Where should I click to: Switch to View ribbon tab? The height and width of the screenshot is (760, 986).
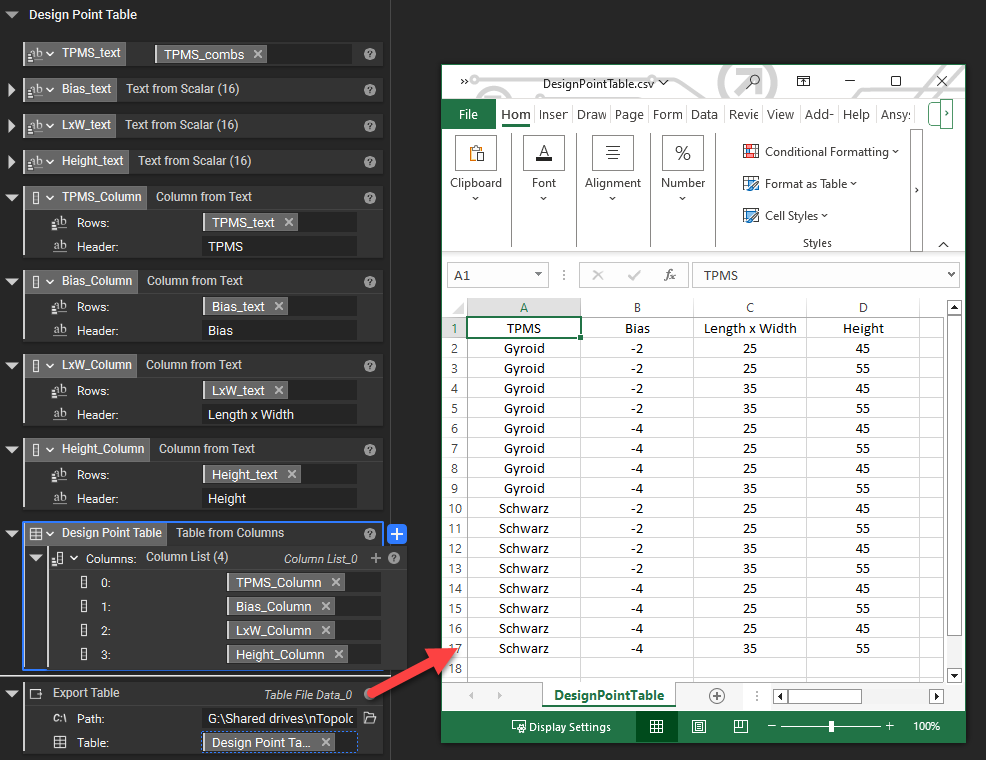pos(780,114)
